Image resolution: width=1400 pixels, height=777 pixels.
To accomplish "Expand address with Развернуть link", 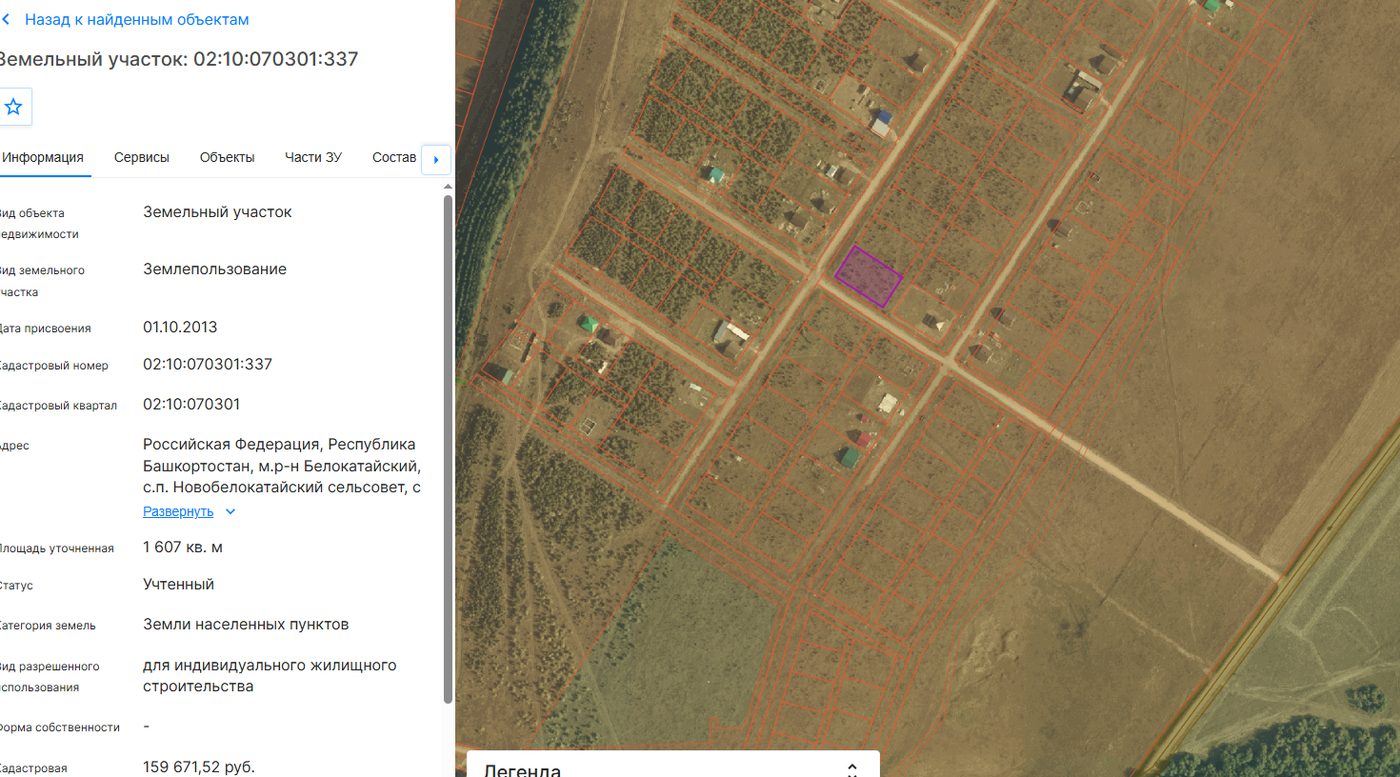I will click(x=178, y=511).
